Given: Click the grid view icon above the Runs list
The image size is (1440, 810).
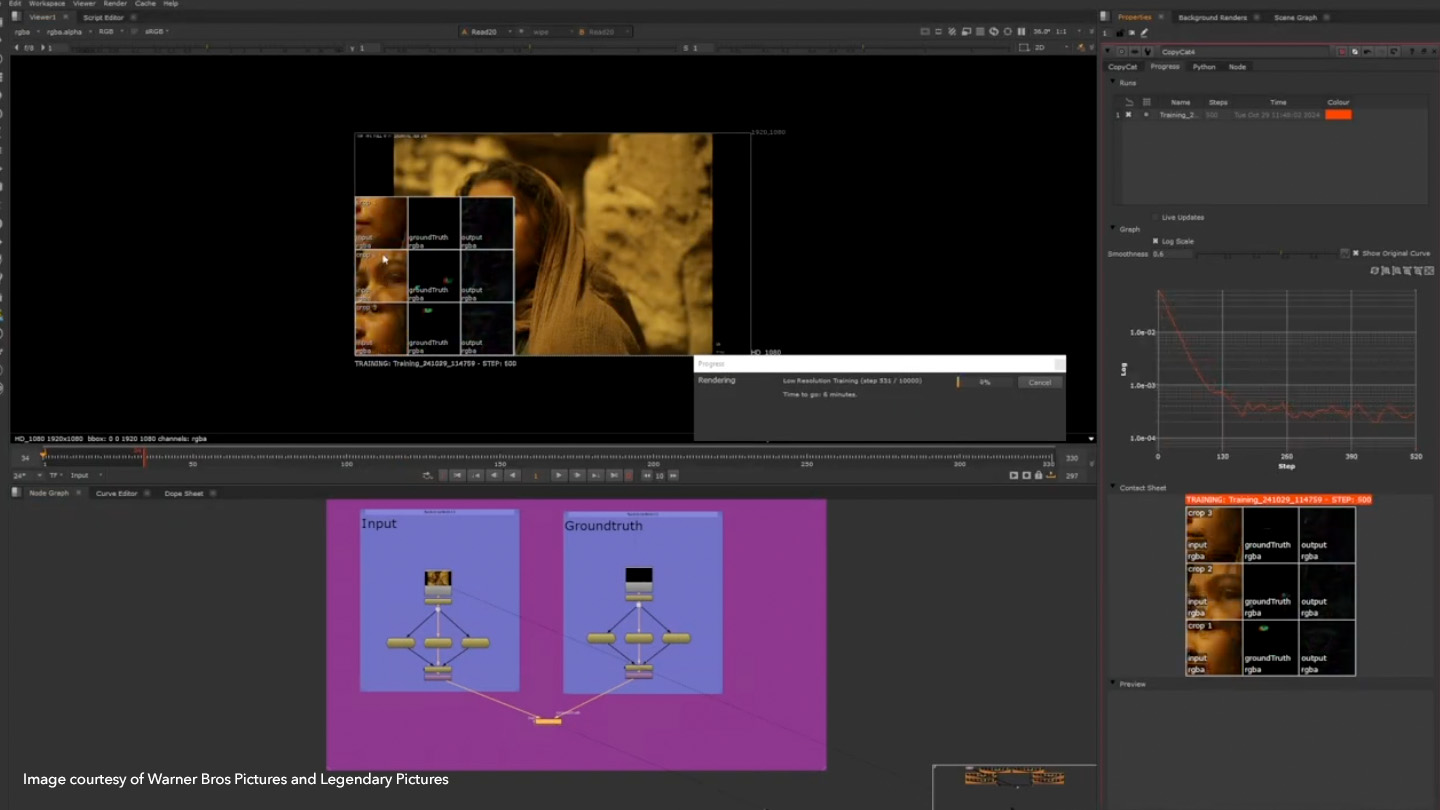Looking at the screenshot, I should [x=1146, y=101].
